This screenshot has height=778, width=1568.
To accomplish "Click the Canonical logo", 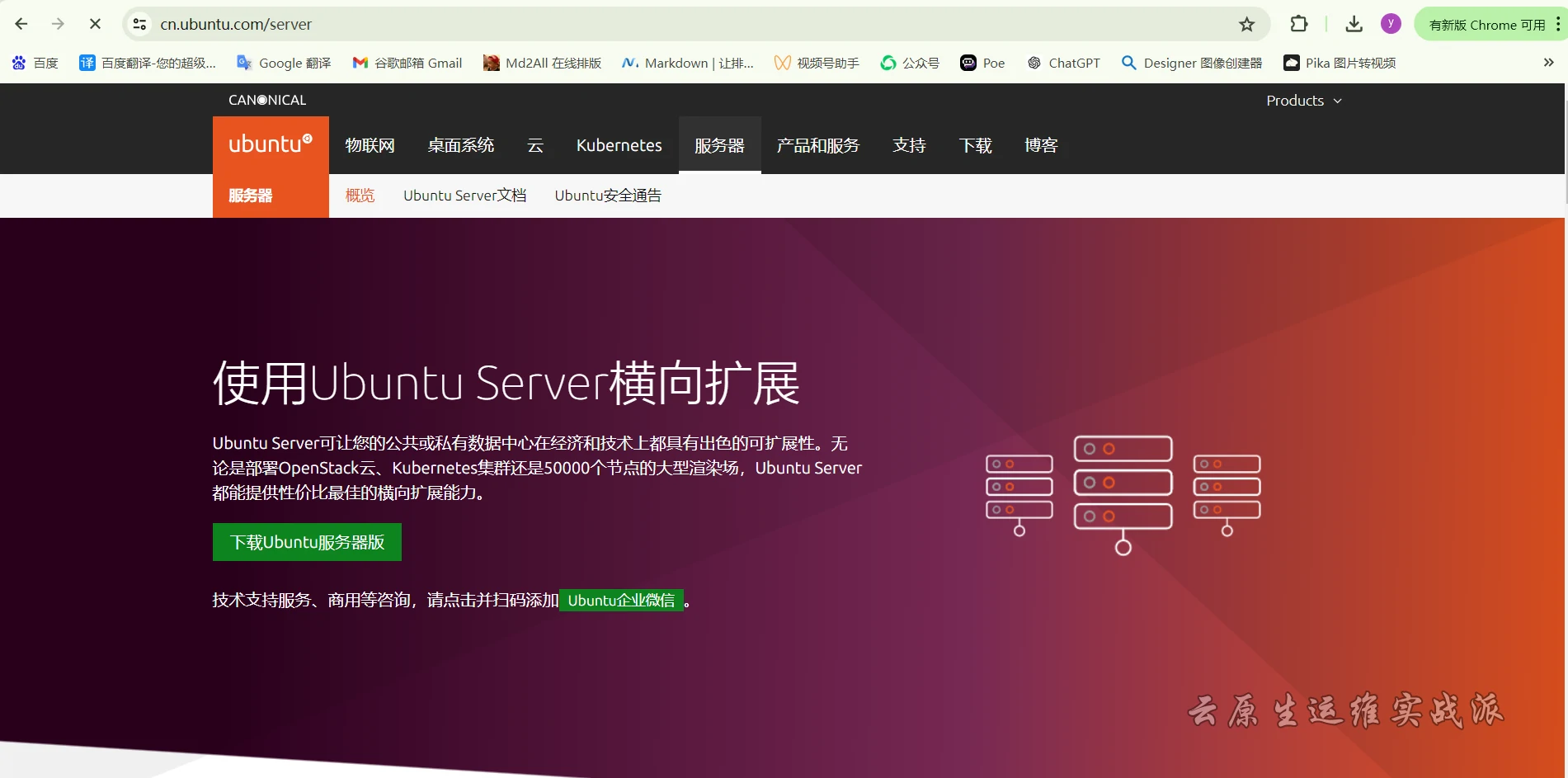I will (267, 100).
